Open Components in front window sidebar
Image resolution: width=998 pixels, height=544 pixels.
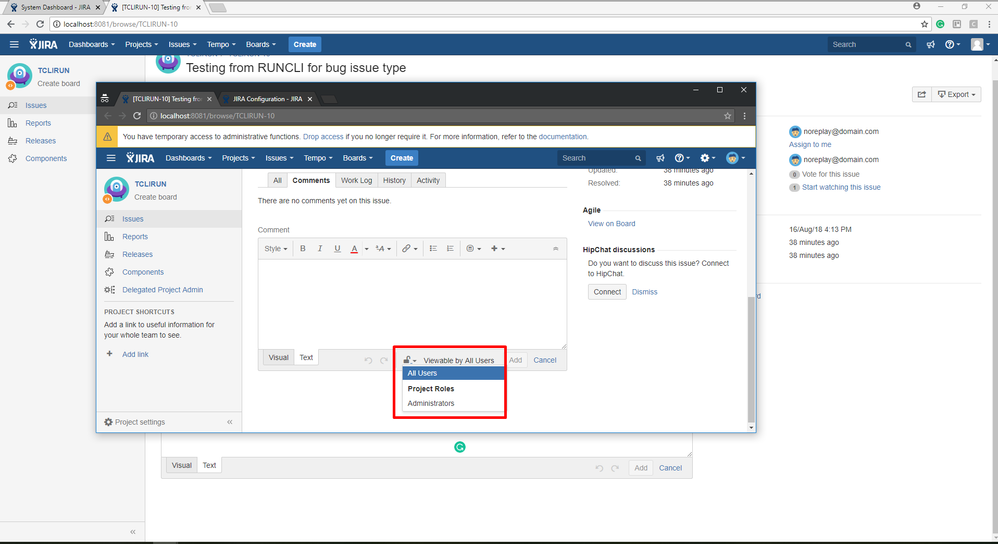(143, 272)
